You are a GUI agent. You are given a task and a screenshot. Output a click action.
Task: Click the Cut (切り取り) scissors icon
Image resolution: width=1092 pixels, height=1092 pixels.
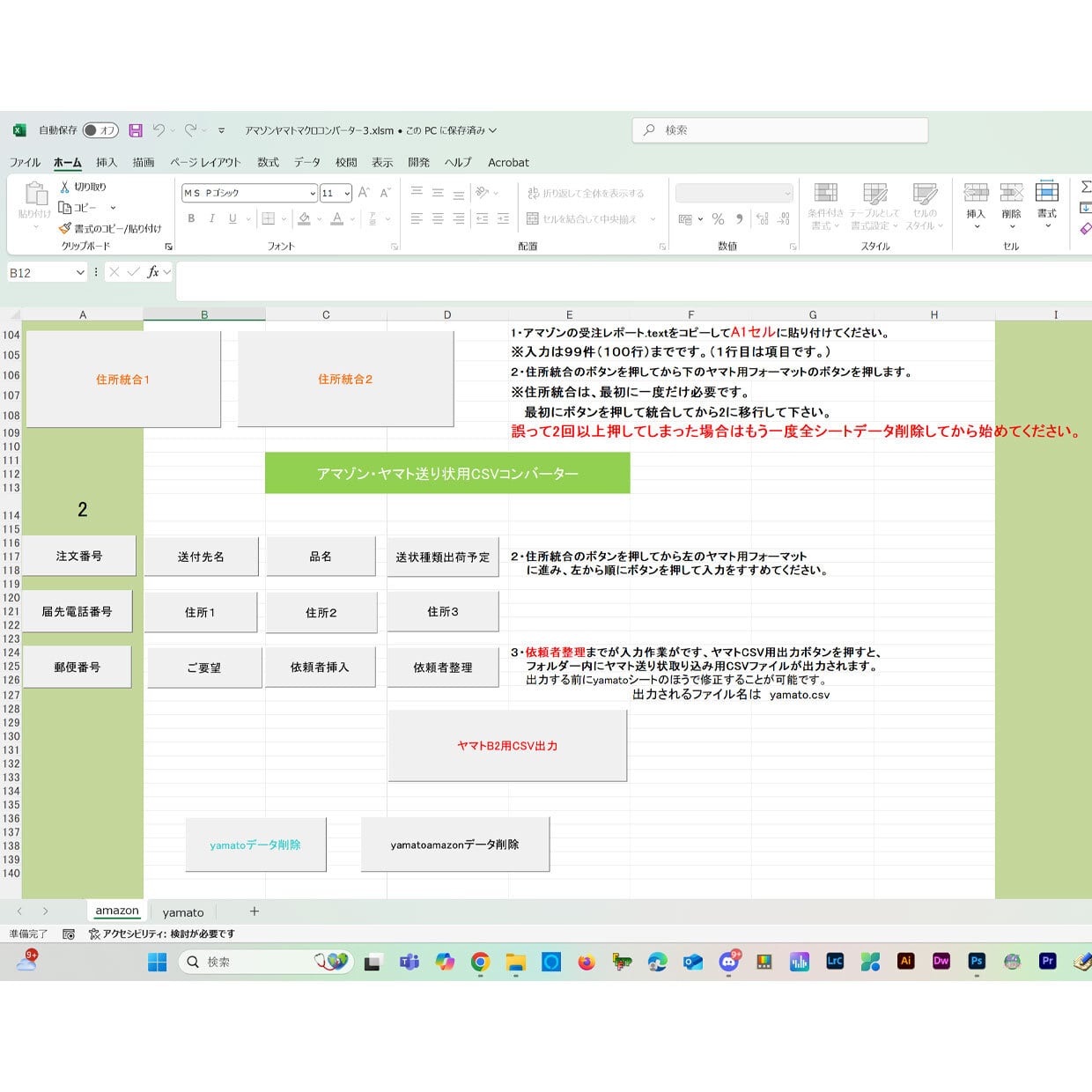point(64,187)
